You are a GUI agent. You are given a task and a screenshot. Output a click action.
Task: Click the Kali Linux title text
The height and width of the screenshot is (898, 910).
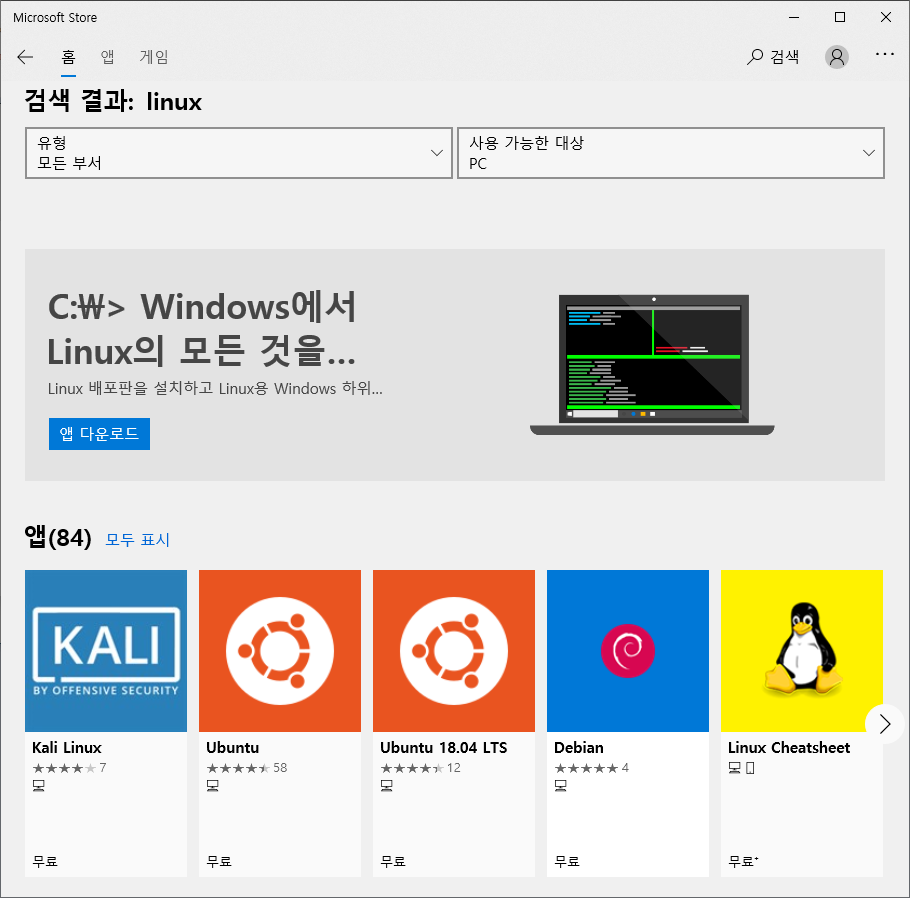click(x=67, y=748)
